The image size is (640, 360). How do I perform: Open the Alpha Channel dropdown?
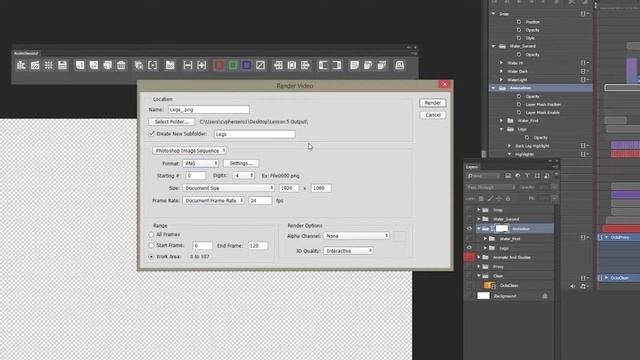pos(356,236)
